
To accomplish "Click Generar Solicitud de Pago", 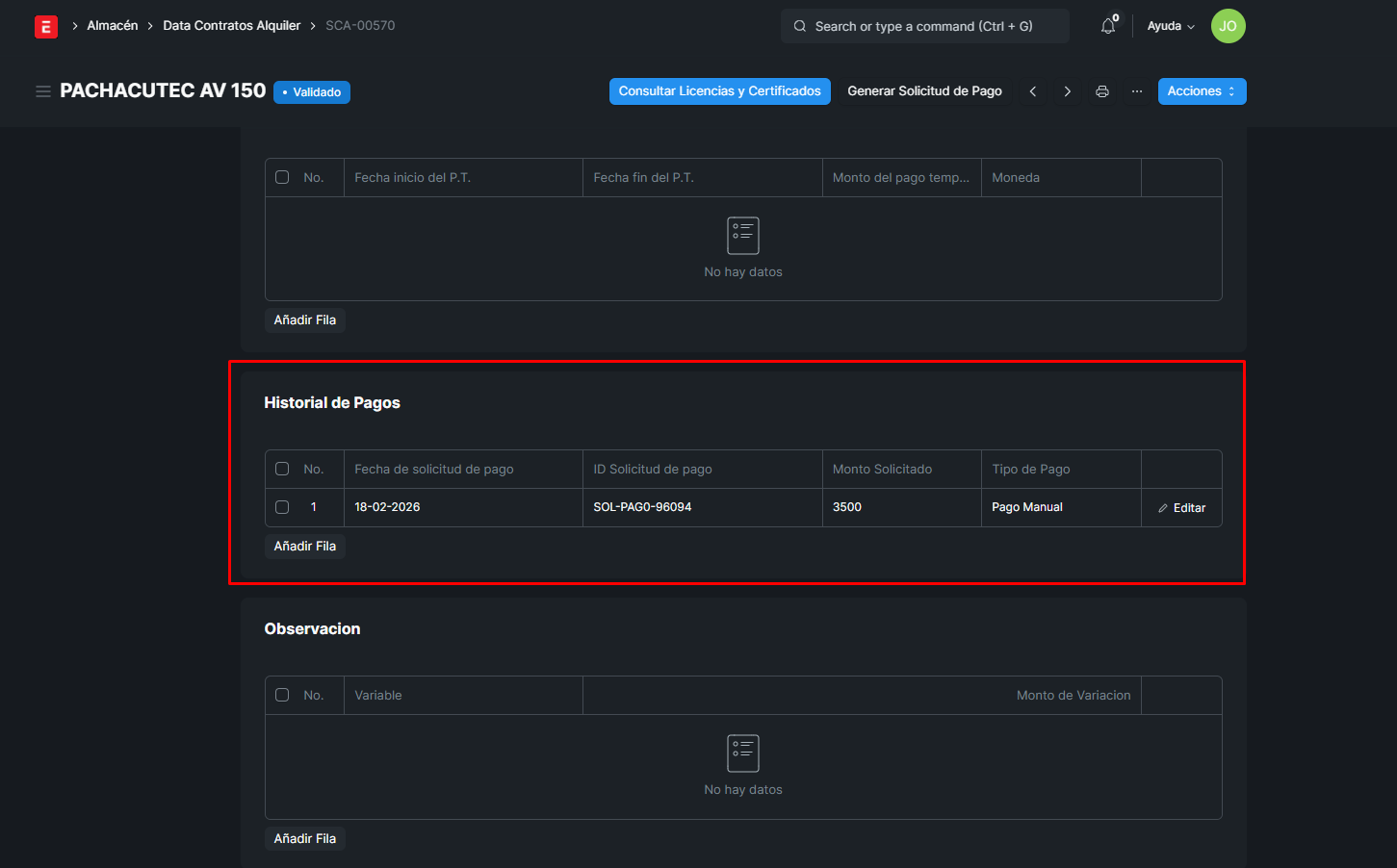I will click(924, 91).
